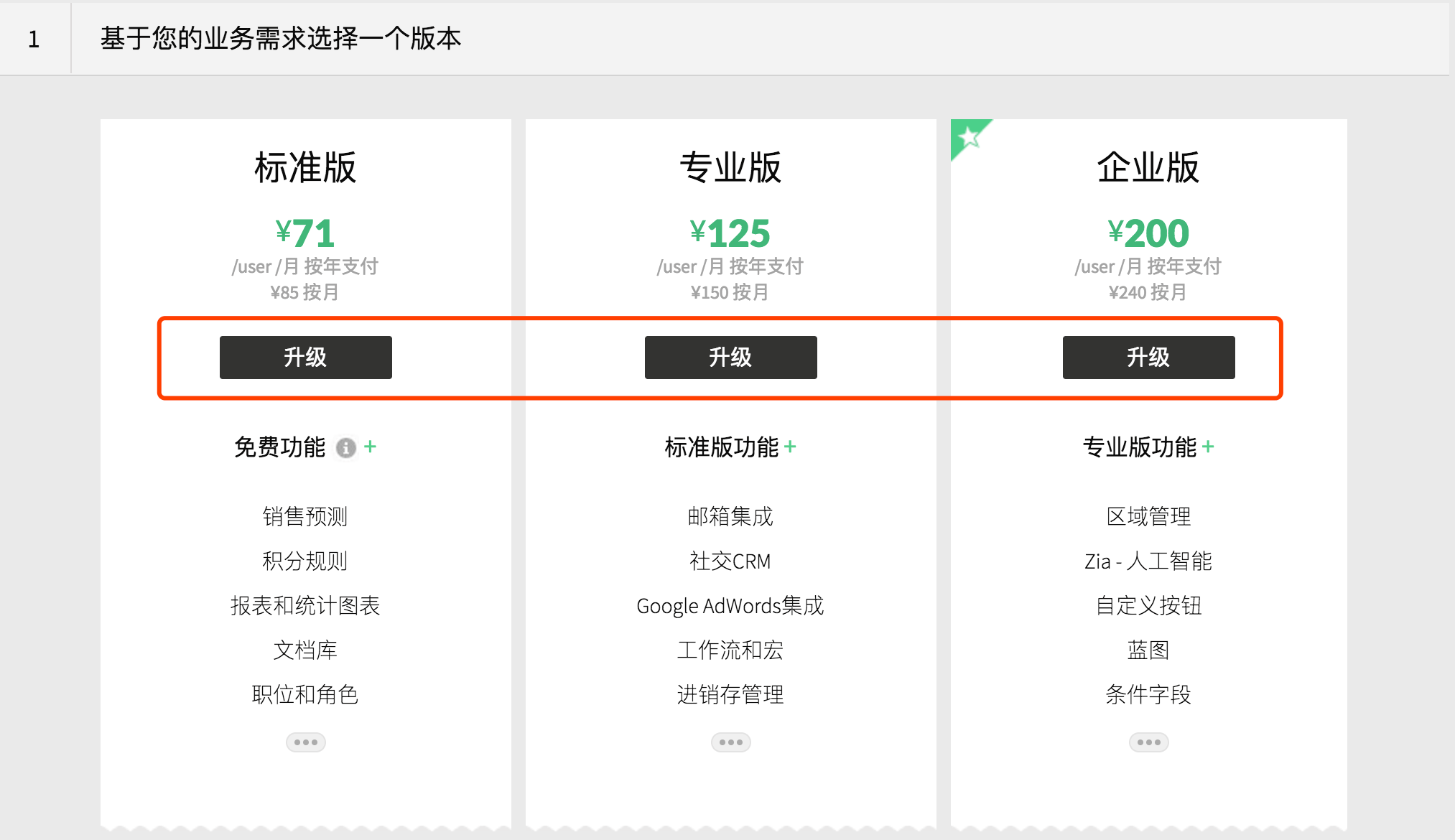This screenshot has width=1455, height=840.
Task: Click the 升级 button under 专业版
Action: [x=730, y=357]
